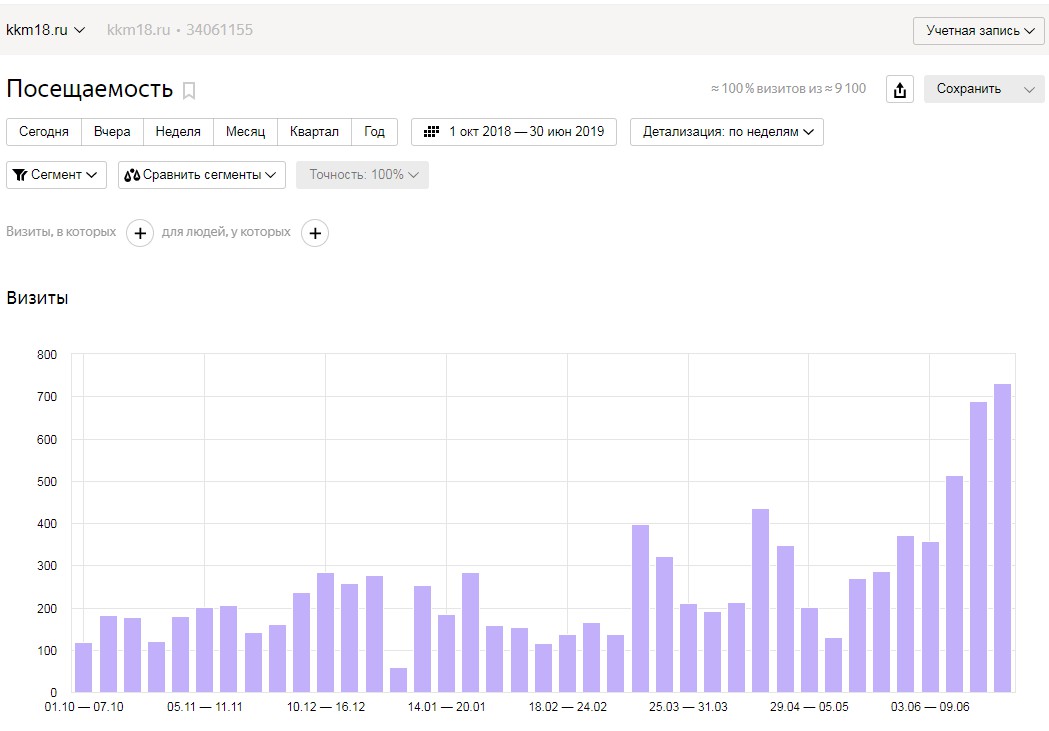Open the Сегмент dropdown

pyautogui.click(x=56, y=175)
